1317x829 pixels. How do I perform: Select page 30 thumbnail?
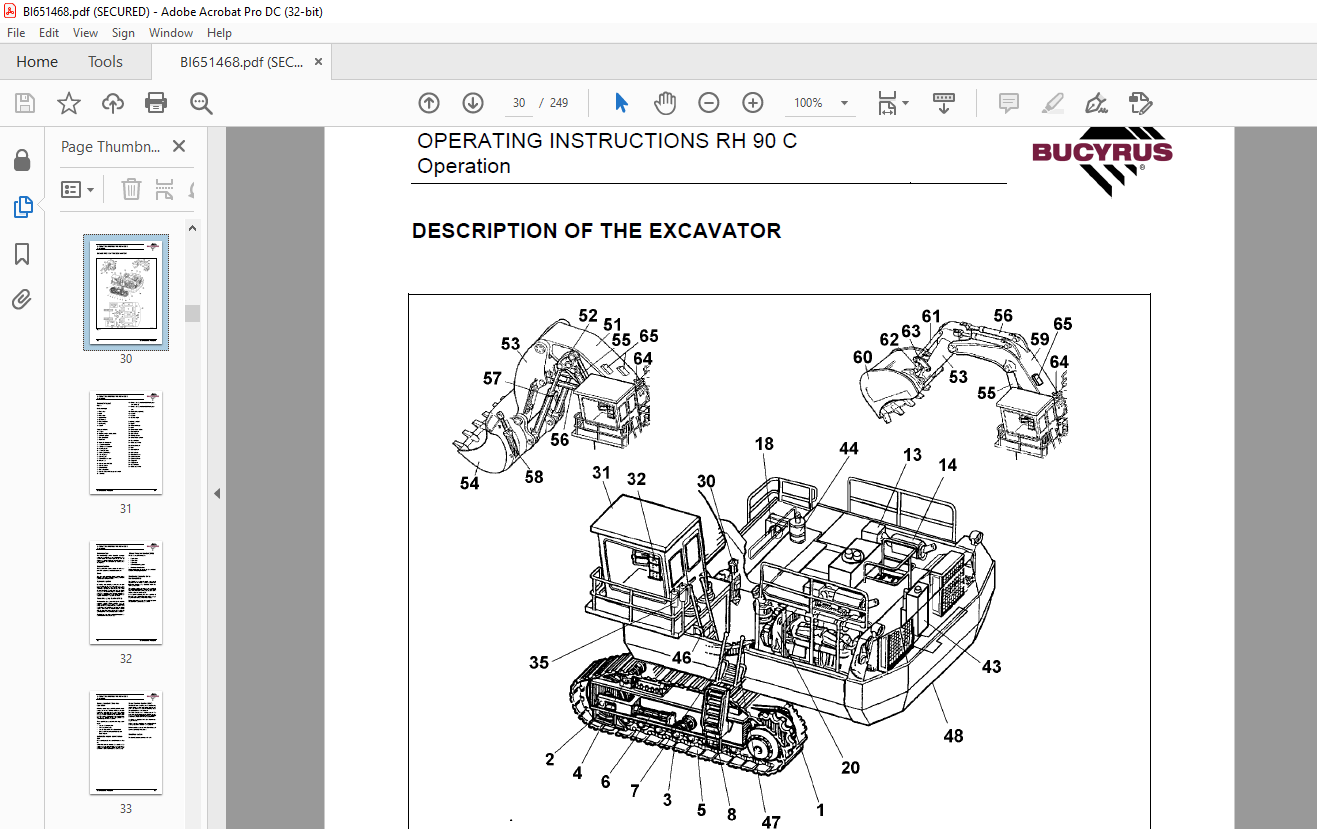(126, 292)
